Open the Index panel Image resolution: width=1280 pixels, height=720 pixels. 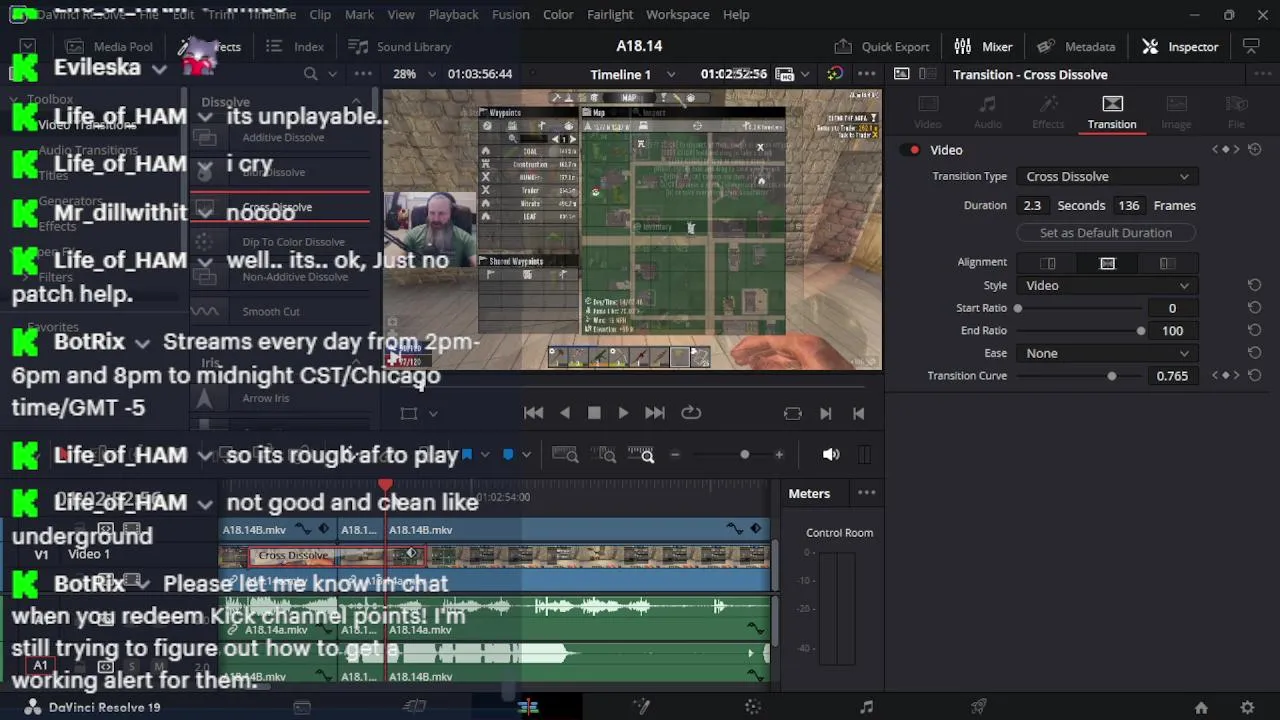click(295, 46)
